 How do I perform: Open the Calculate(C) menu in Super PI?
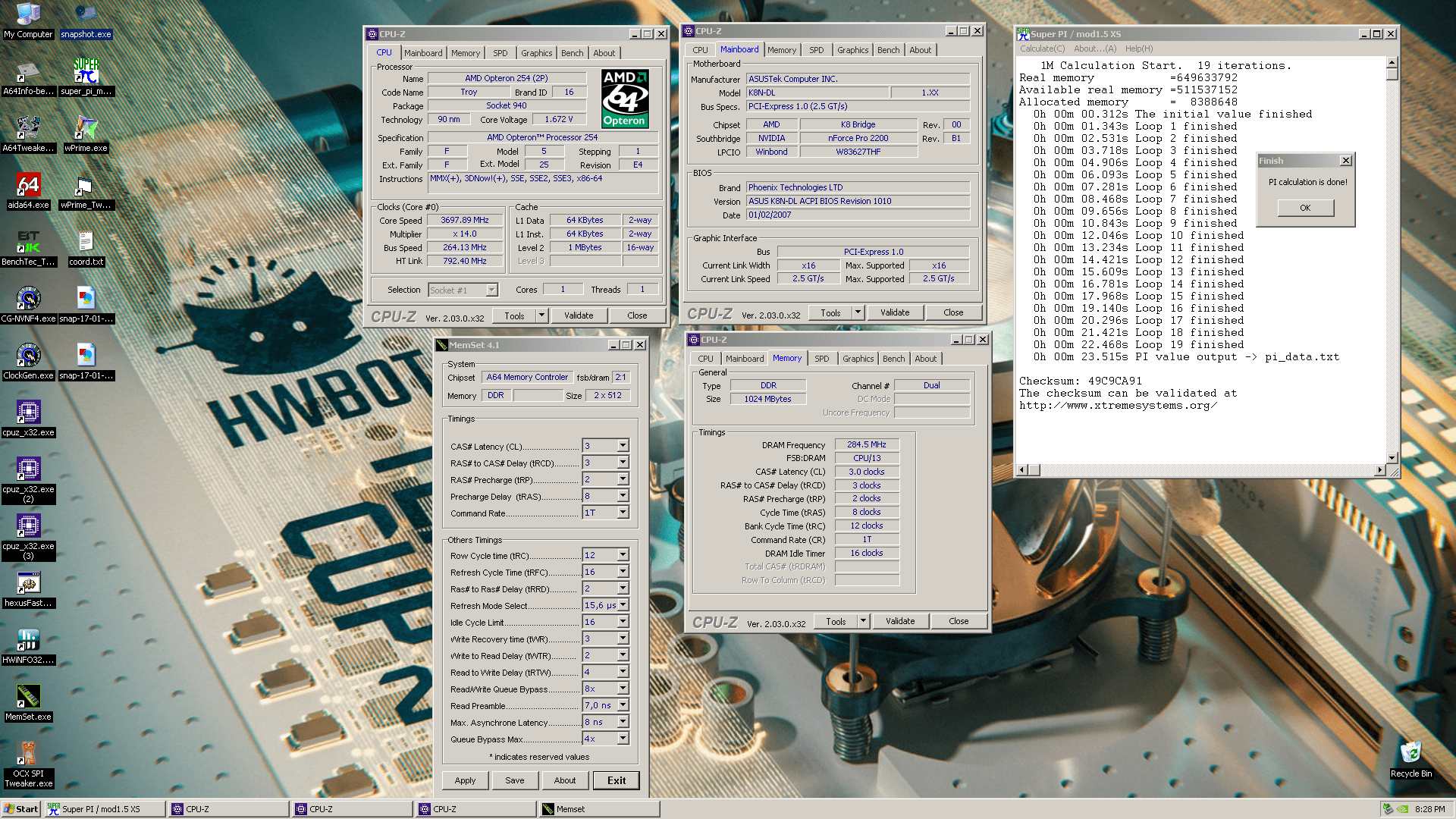point(1042,49)
